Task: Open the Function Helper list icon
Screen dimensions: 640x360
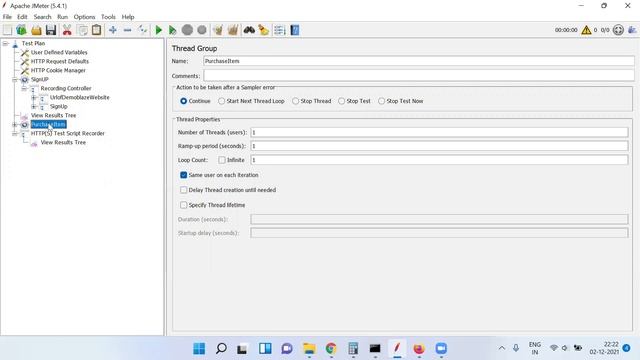Action: pos(280,30)
